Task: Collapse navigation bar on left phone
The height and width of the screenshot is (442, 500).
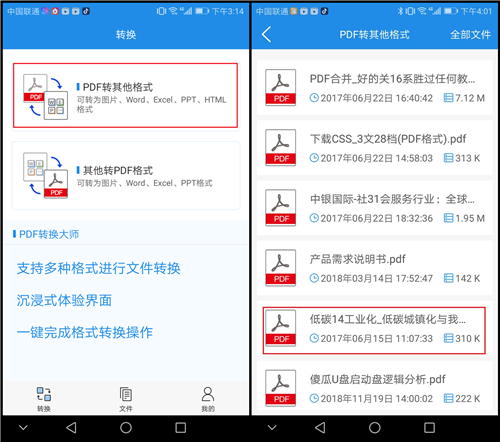Action: click(23, 427)
